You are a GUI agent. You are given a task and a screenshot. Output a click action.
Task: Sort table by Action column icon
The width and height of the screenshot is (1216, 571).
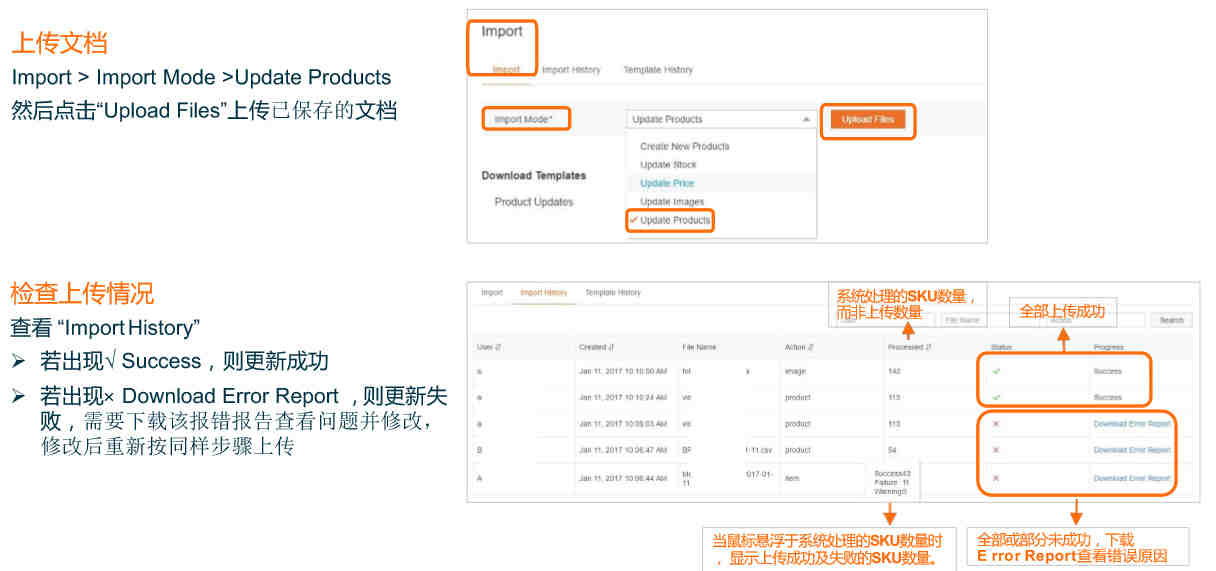[x=809, y=347]
